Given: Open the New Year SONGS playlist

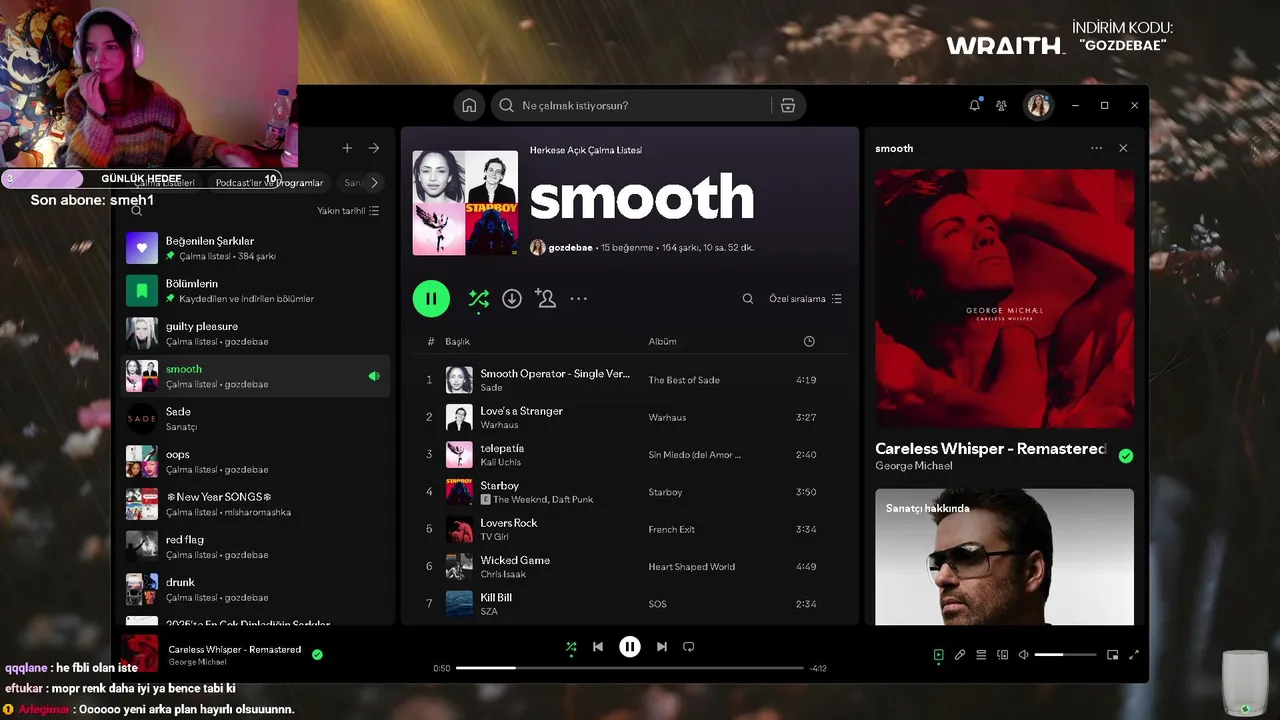Looking at the screenshot, I should coord(255,504).
